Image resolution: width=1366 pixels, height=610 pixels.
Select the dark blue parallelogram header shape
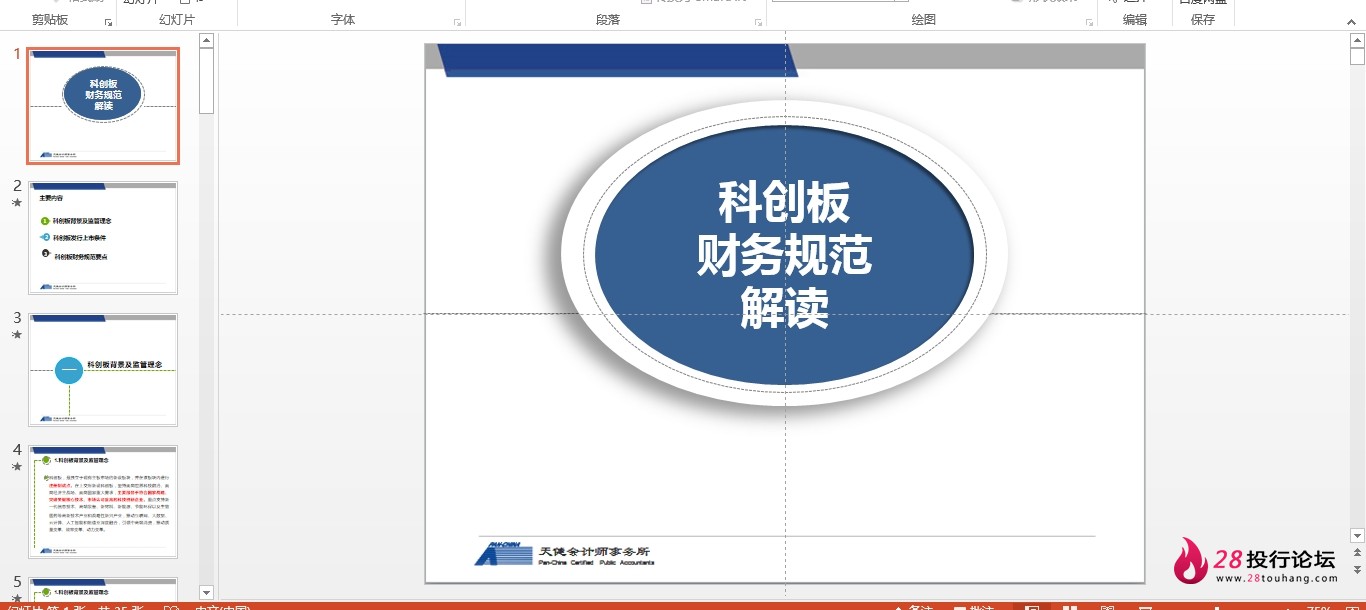click(x=618, y=60)
